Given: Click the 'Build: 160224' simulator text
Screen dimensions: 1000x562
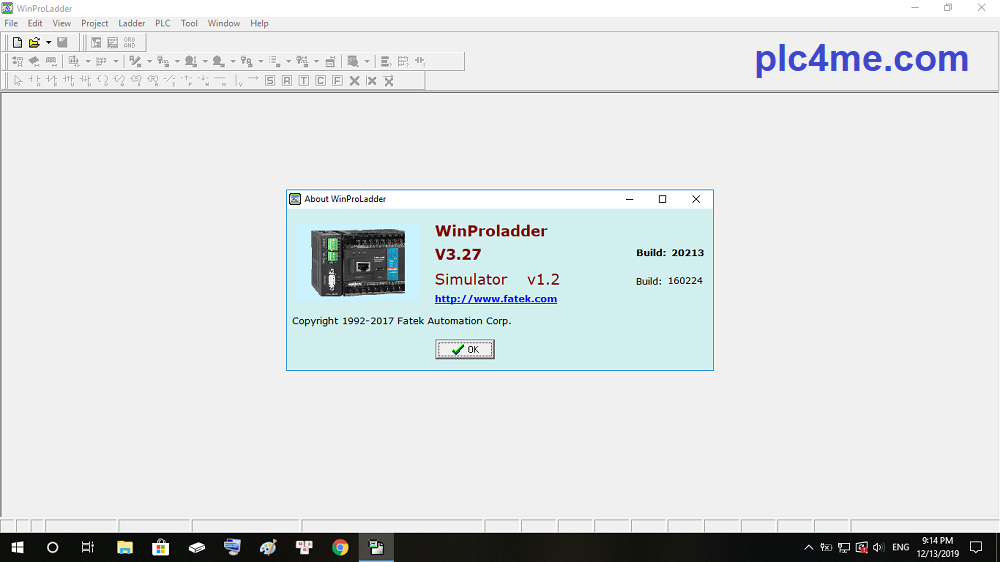Looking at the screenshot, I should click(669, 281).
